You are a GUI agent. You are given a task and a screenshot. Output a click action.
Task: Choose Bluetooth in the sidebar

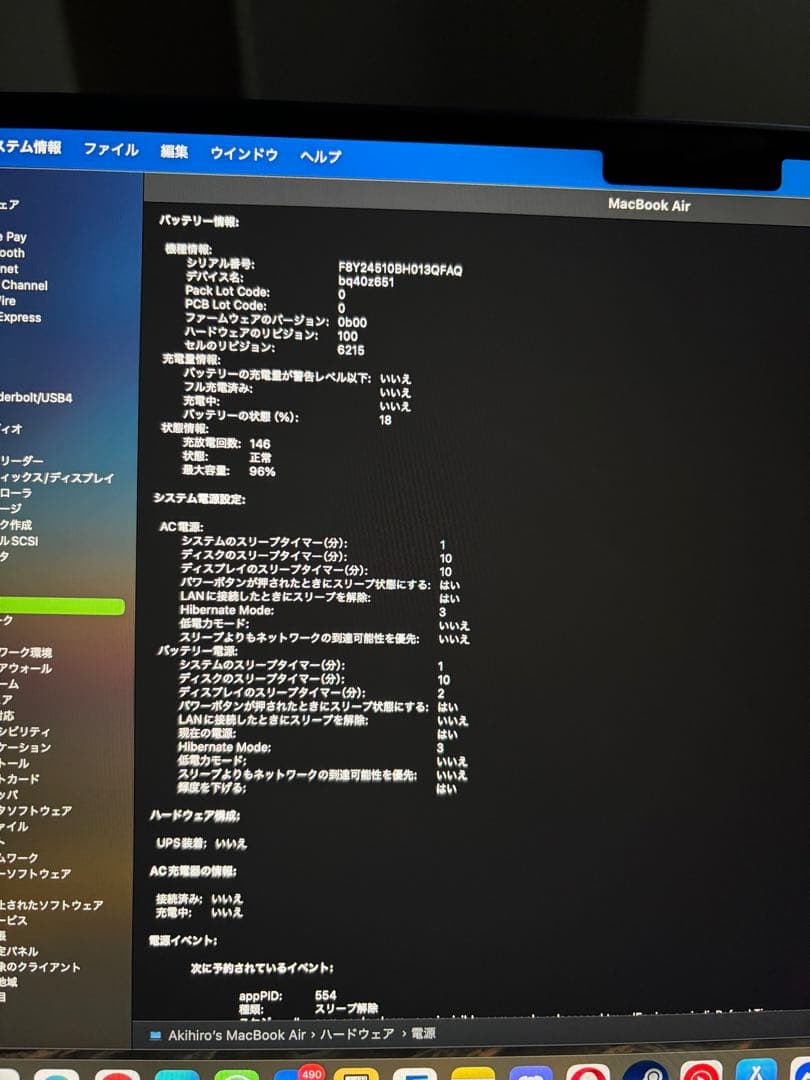tap(13, 253)
